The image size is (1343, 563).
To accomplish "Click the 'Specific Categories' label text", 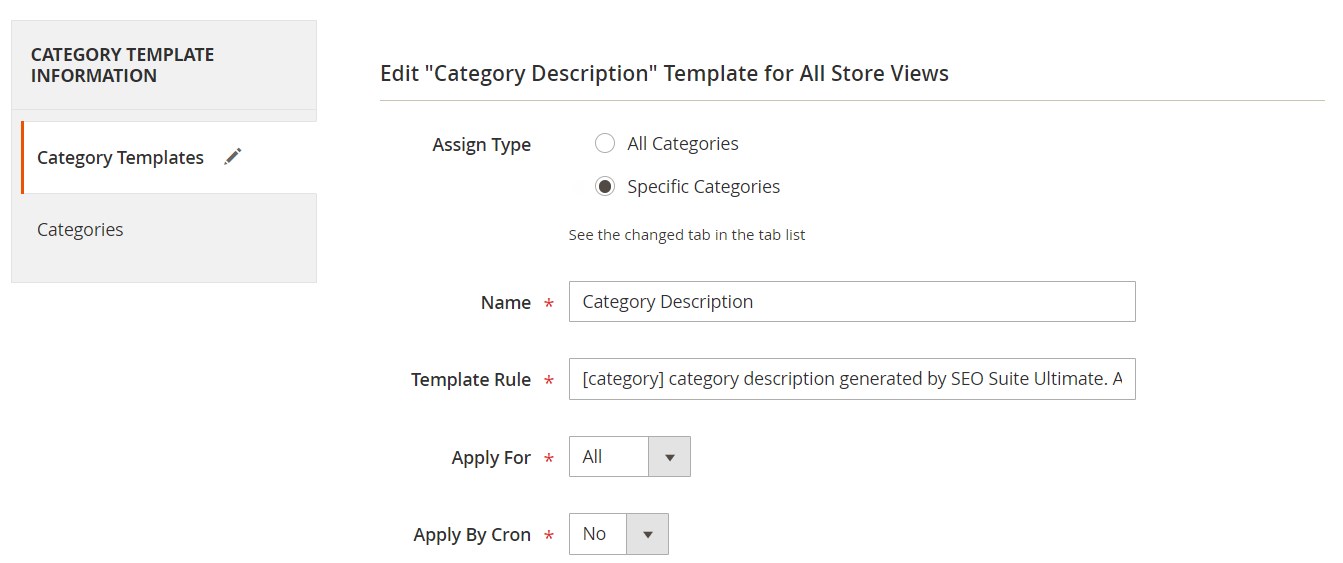I will [704, 187].
